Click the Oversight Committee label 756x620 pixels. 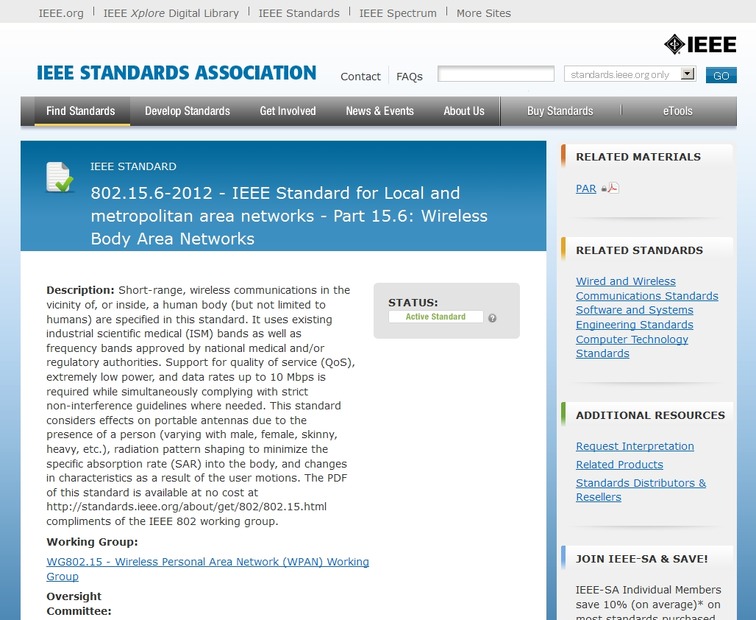(x=79, y=604)
